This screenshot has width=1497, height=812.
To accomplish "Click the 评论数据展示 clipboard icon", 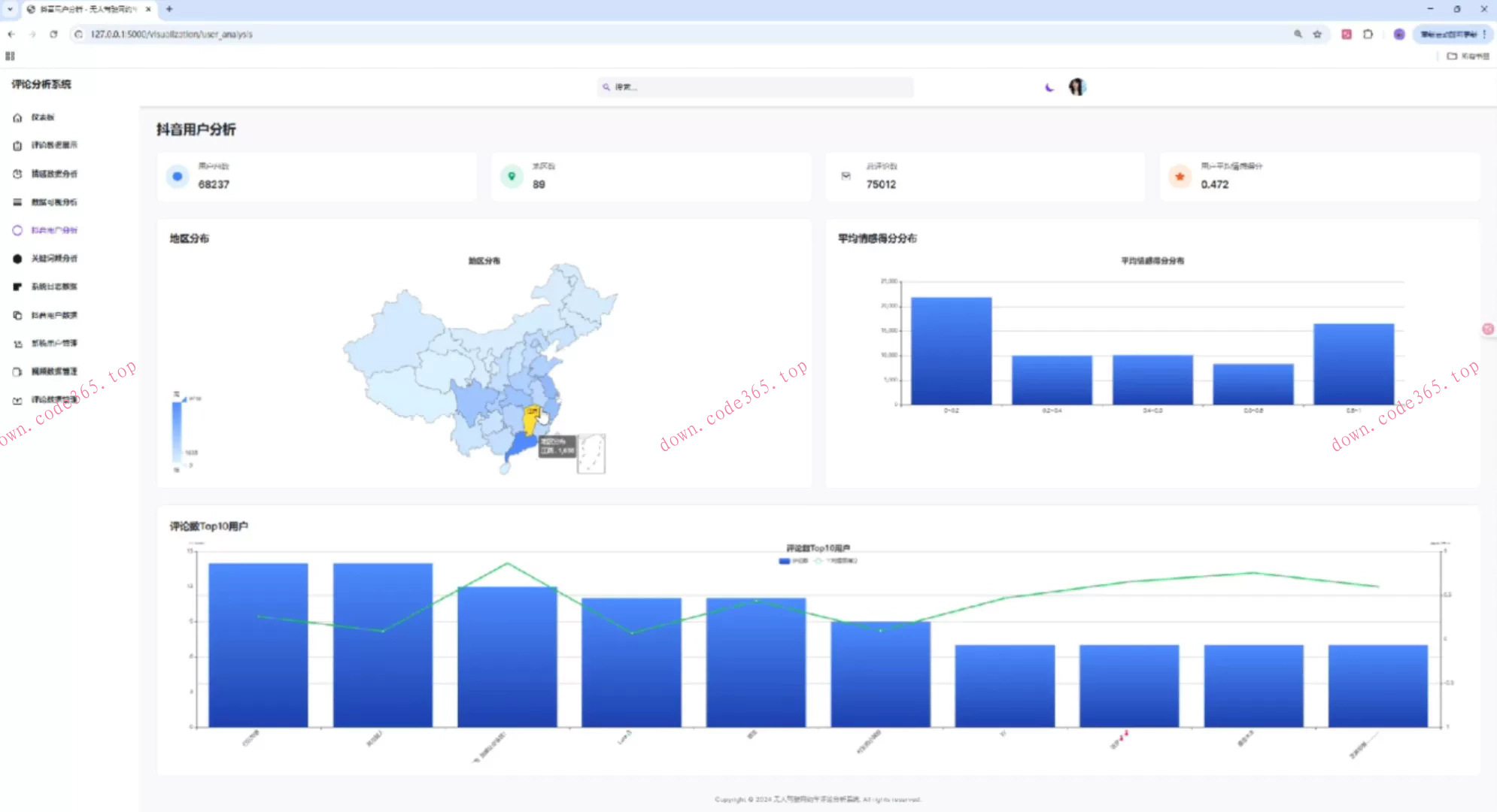I will tap(17, 146).
